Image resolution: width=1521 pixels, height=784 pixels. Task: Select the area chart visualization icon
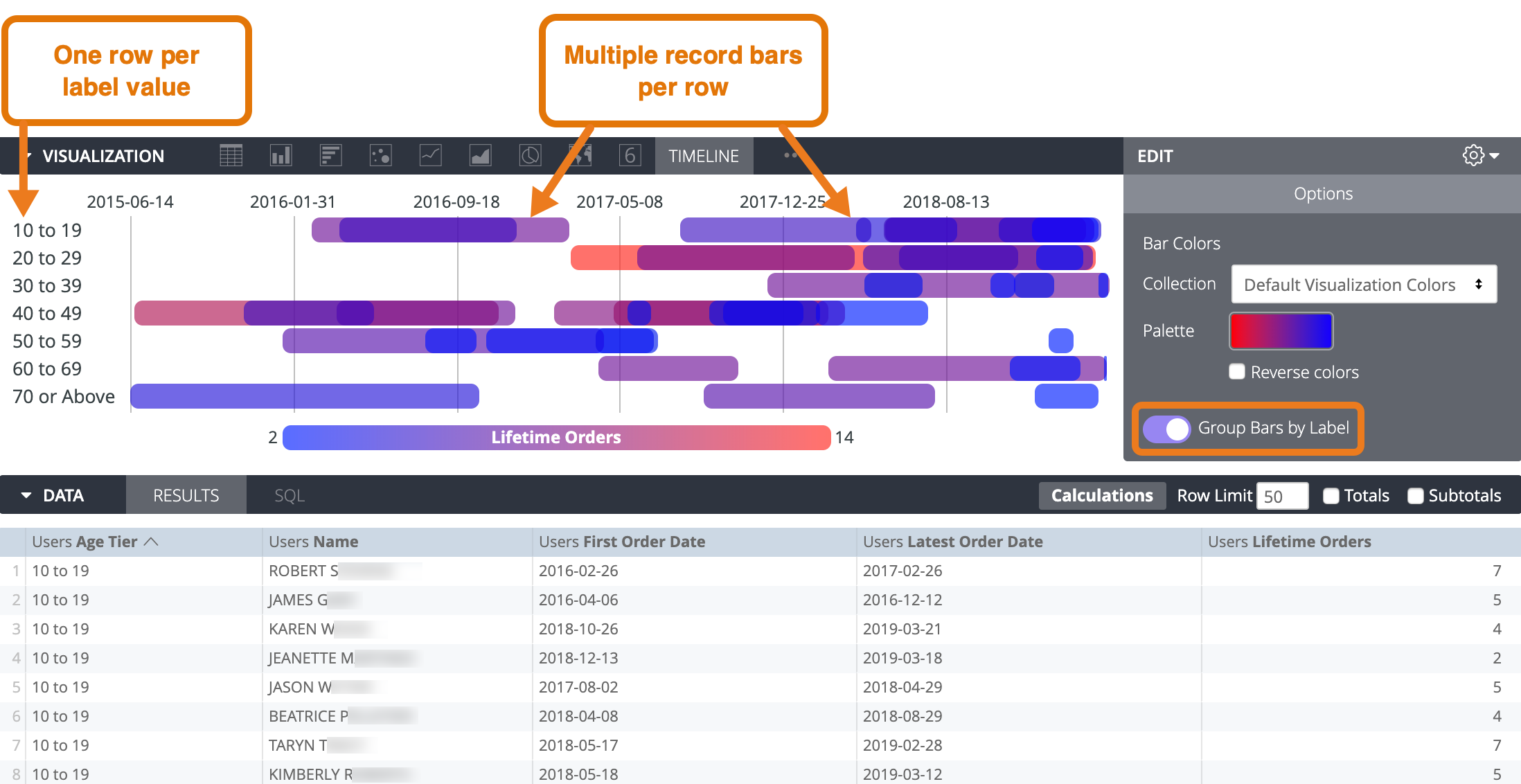[x=480, y=155]
